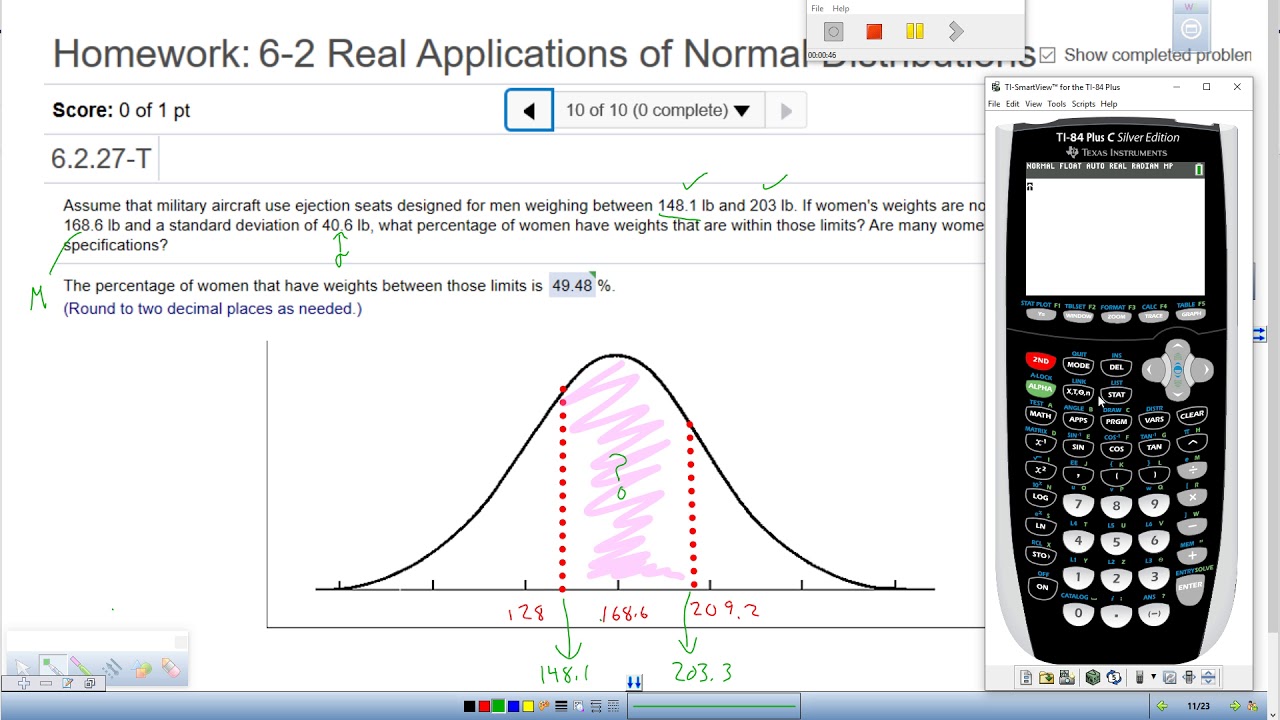Viewport: 1280px width, 720px height.
Task: Toggle Show completed problems checkbox
Action: (1047, 55)
